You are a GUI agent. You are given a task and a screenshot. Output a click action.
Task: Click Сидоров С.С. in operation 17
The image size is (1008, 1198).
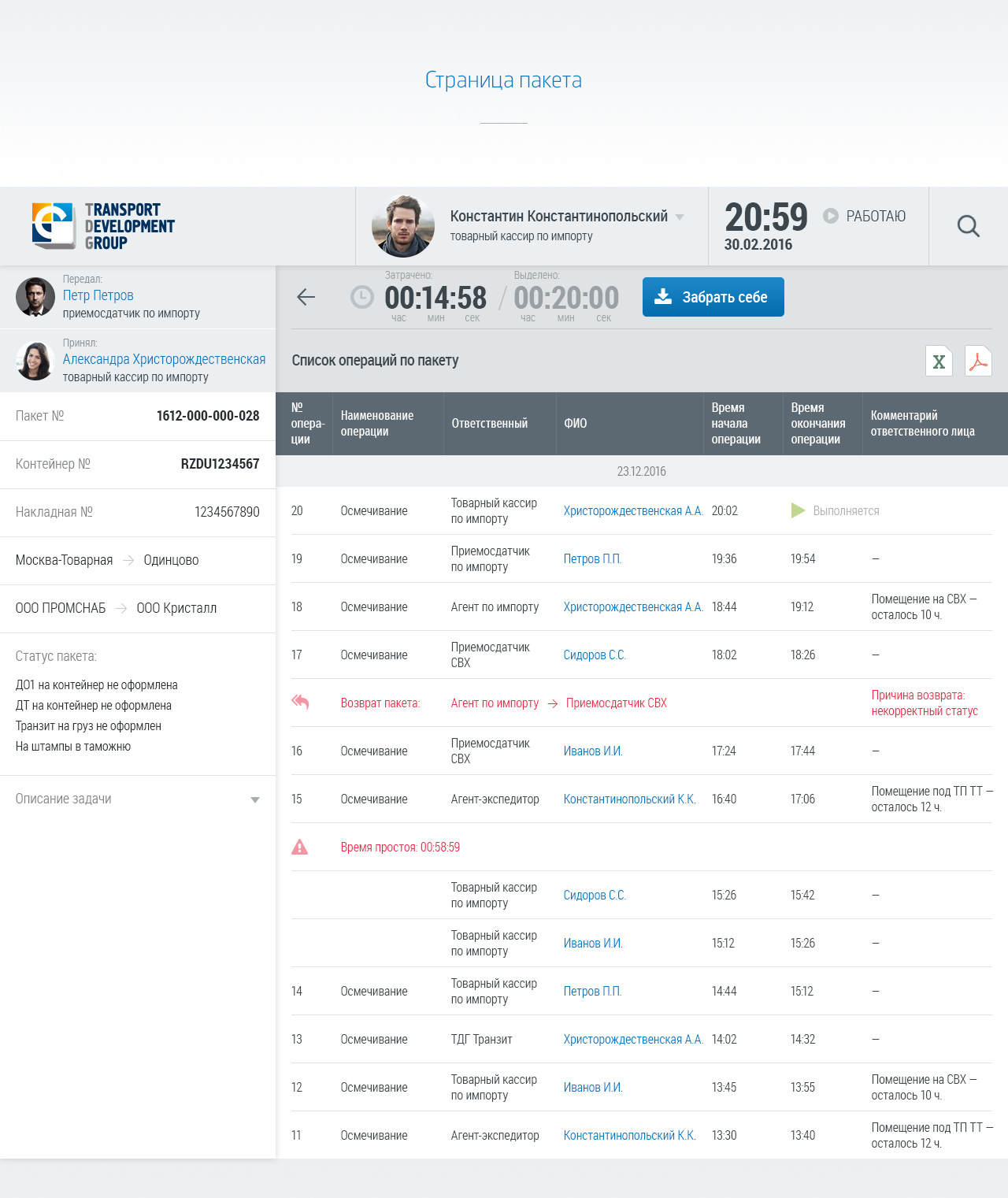tap(595, 655)
